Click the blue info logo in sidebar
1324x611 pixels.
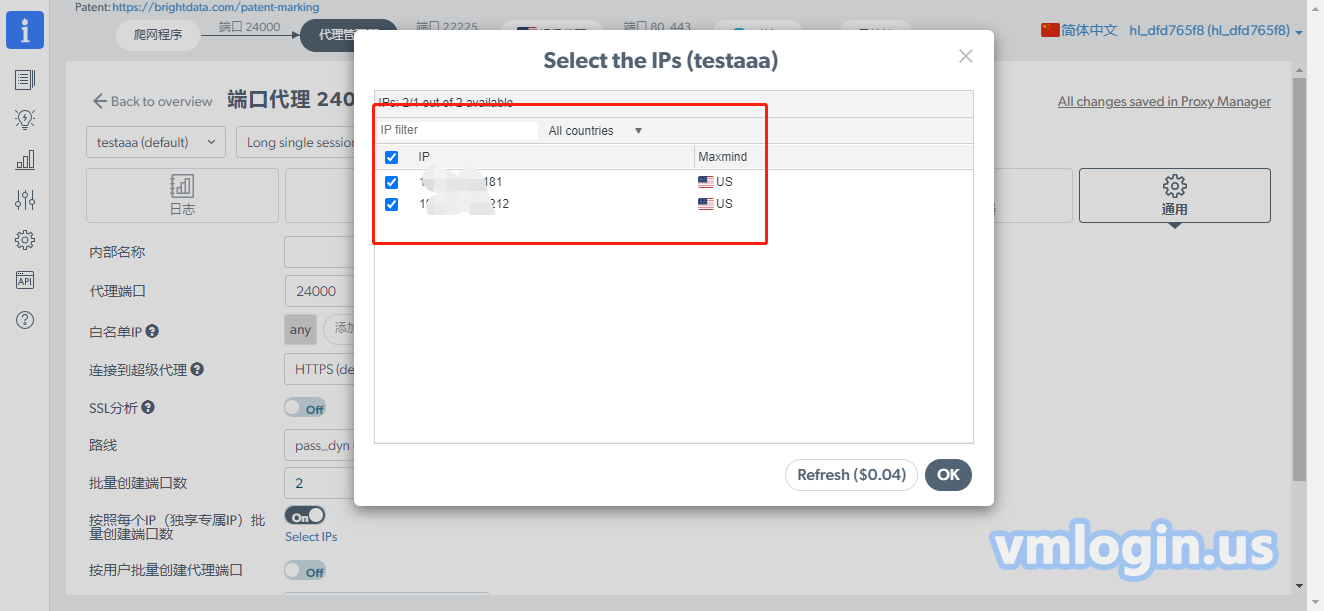(25, 29)
